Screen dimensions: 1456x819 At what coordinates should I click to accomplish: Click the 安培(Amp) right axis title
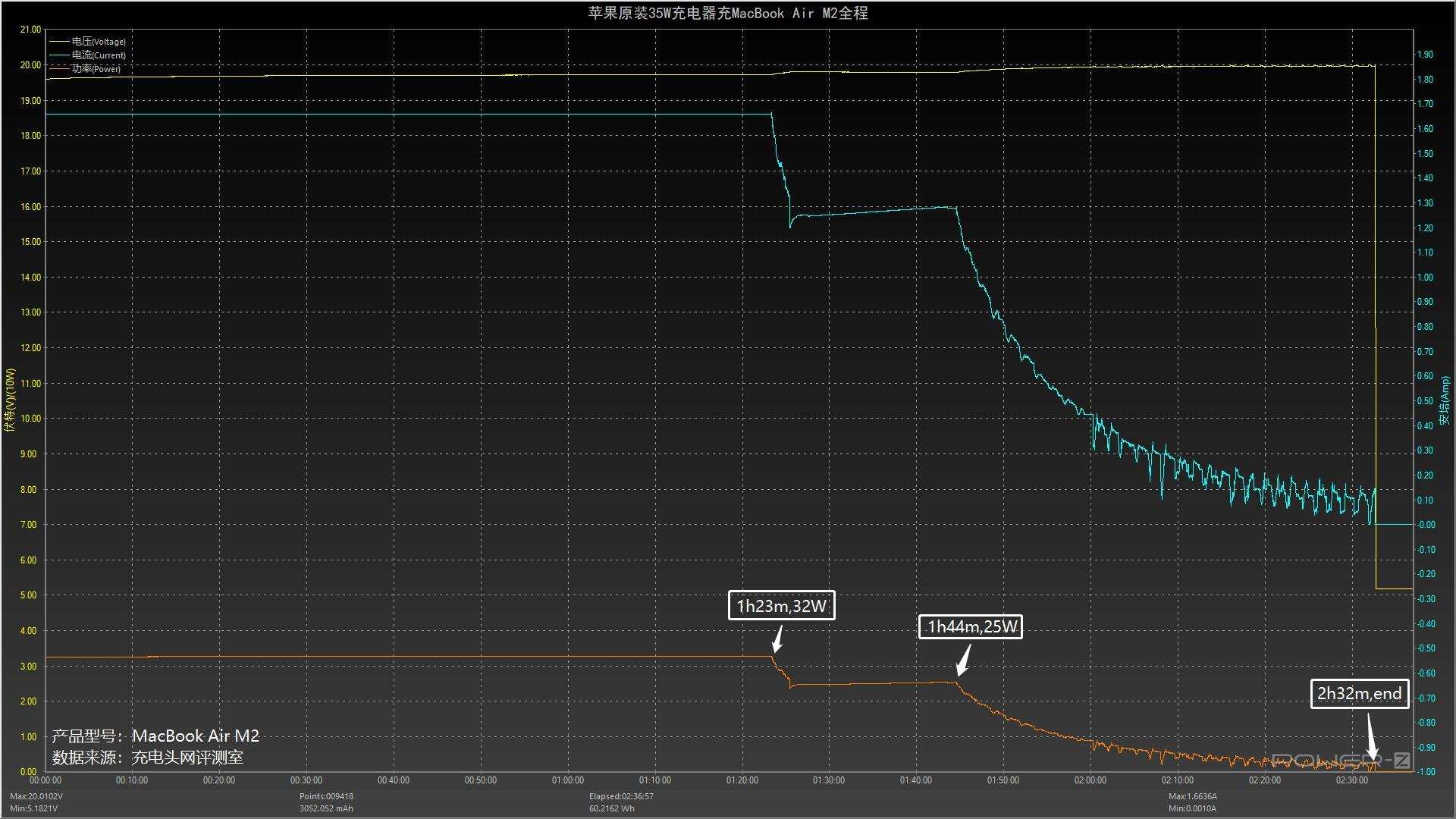[1445, 400]
